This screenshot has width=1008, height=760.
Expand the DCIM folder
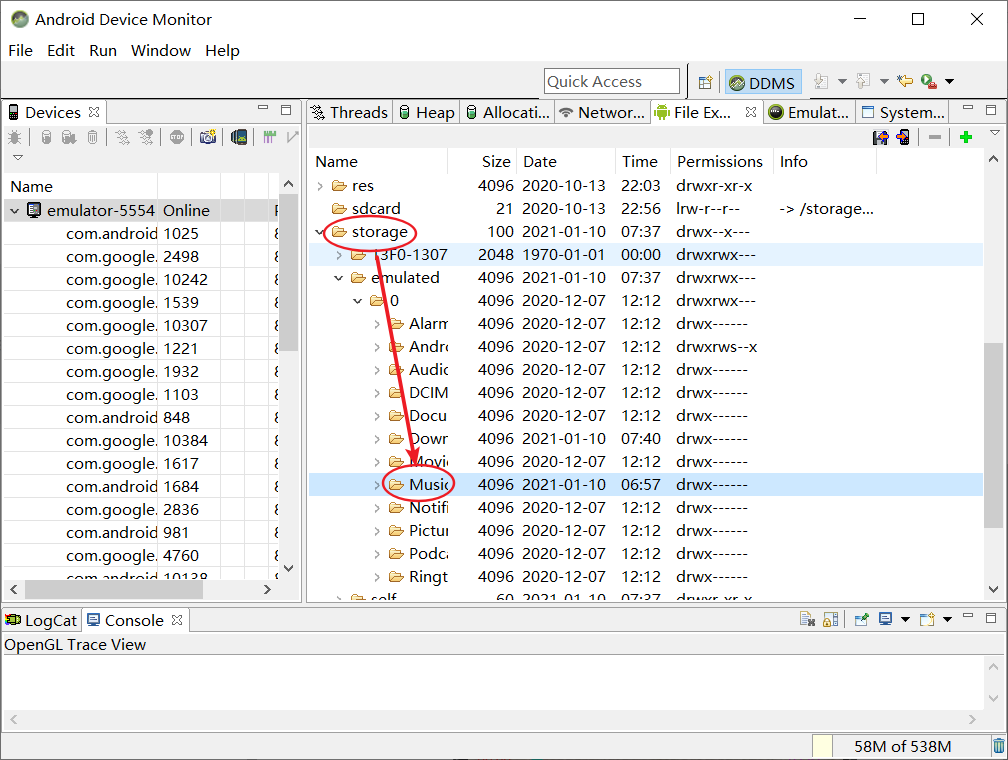tap(377, 393)
